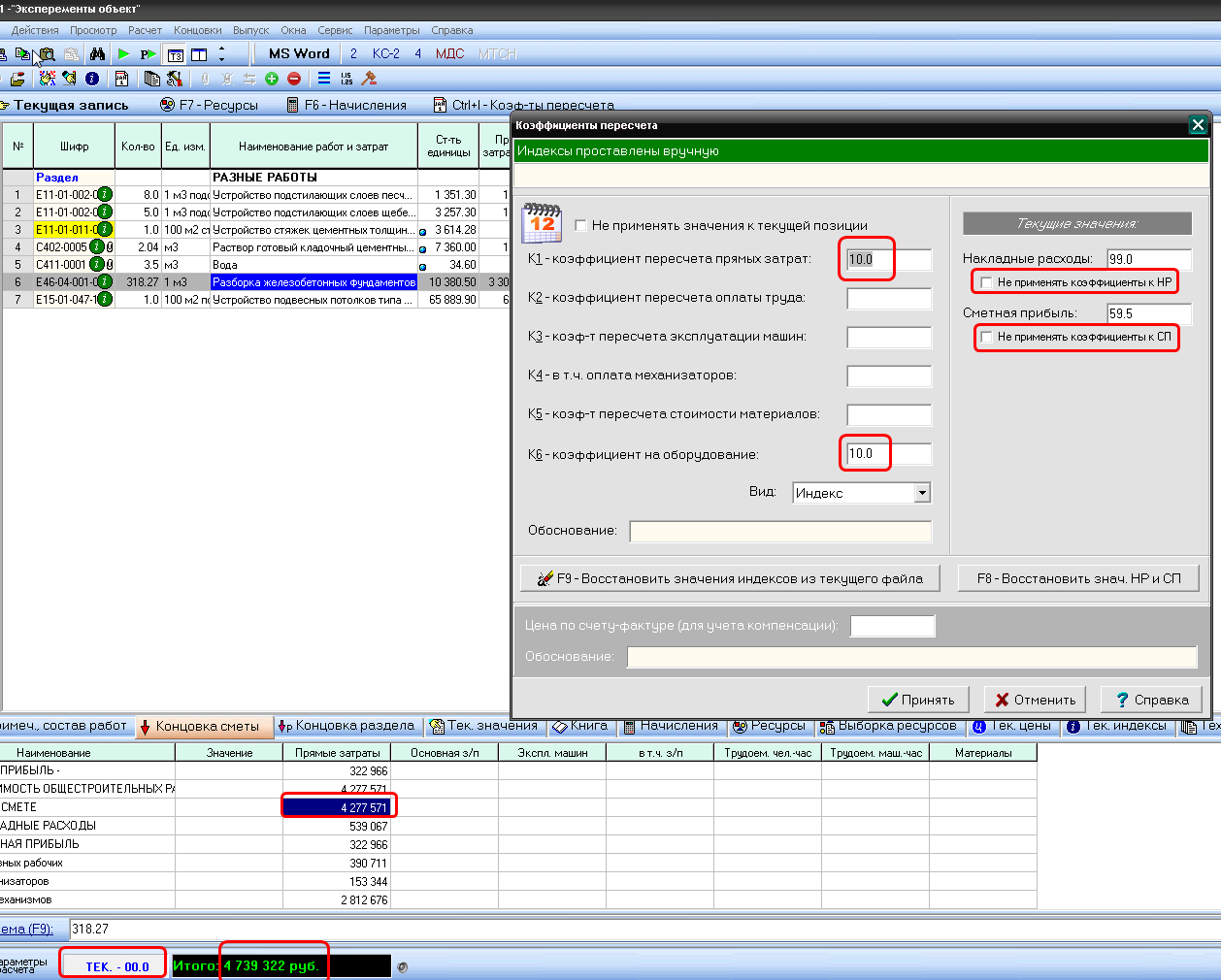This screenshot has width=1221, height=980.
Task: Enable 'Не применять значения к текущей позиции'
Action: click(x=581, y=226)
